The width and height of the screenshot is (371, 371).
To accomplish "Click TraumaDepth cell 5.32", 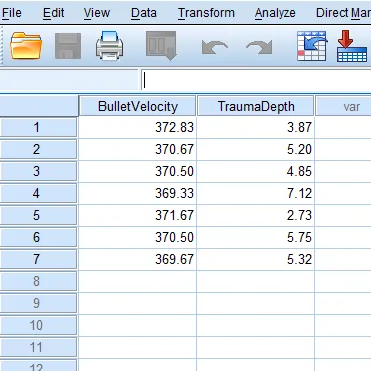I will pos(256,259).
